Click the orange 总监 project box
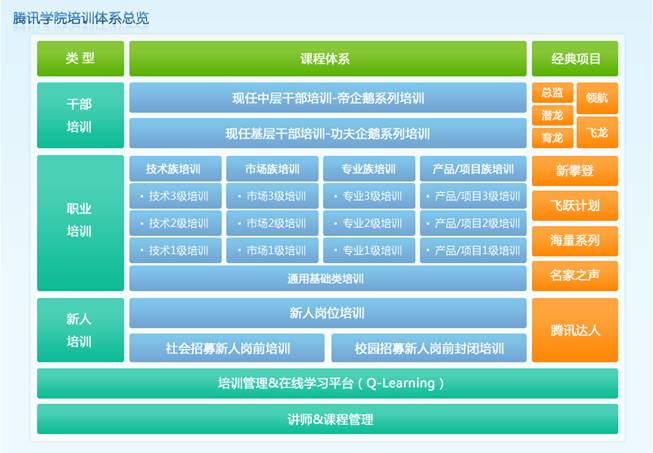 click(552, 92)
